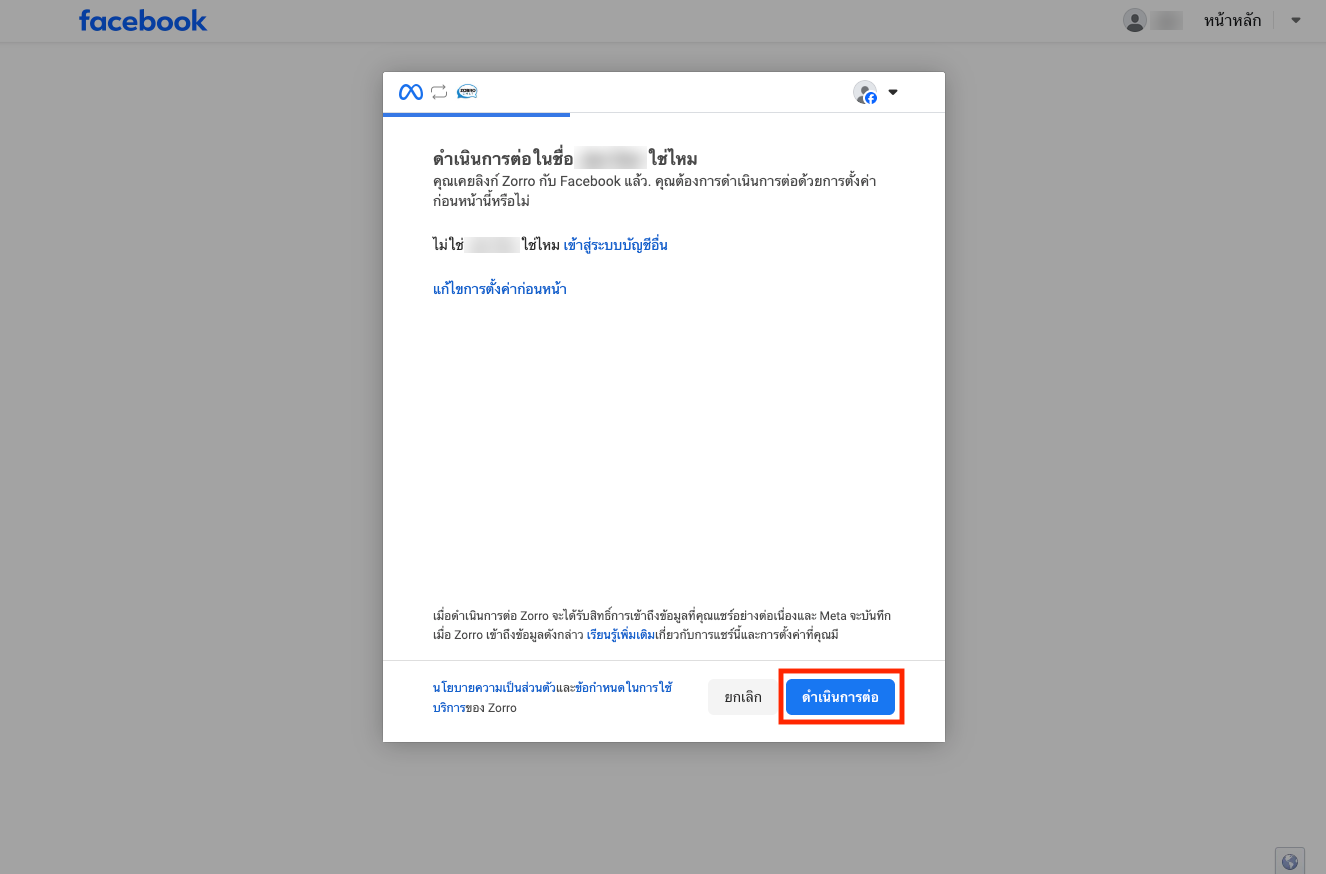The height and width of the screenshot is (874, 1326).
Task: Open the เรียนรู้เพิ่มเติม link
Action: tap(620, 635)
